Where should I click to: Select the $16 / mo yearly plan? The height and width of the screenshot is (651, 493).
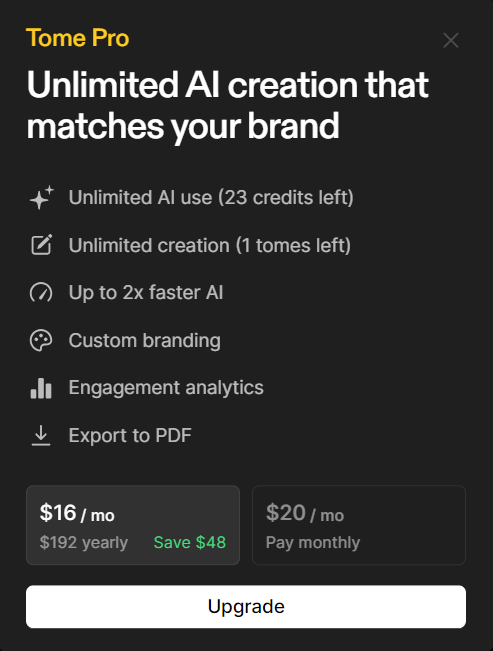[133, 525]
